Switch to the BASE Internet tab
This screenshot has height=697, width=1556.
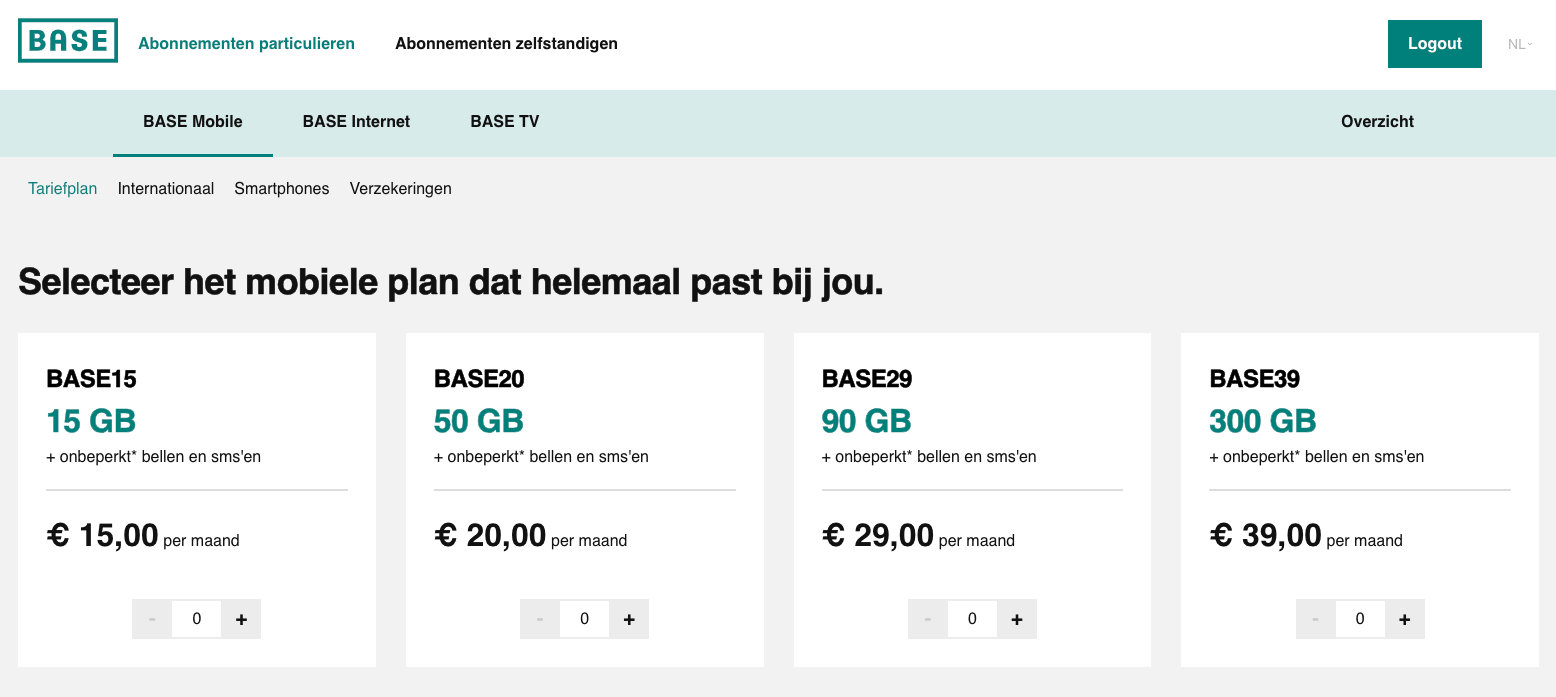(x=356, y=122)
